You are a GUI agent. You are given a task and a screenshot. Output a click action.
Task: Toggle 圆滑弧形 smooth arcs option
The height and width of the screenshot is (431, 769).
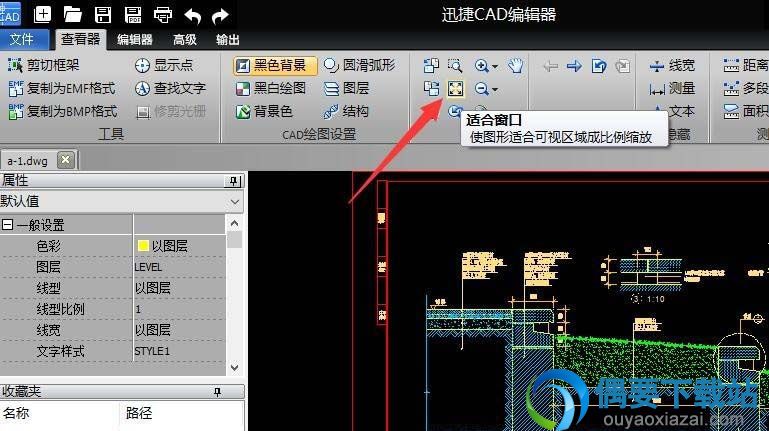pyautogui.click(x=359, y=65)
